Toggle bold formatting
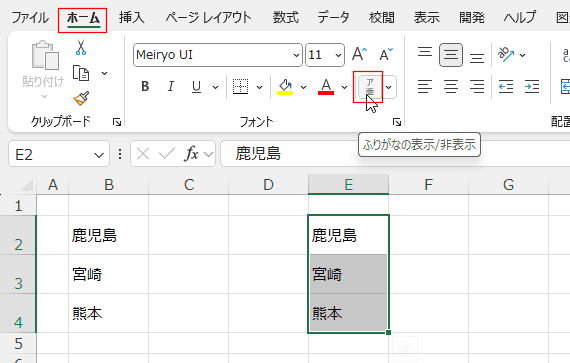This screenshot has width=570, height=363. coord(145,86)
